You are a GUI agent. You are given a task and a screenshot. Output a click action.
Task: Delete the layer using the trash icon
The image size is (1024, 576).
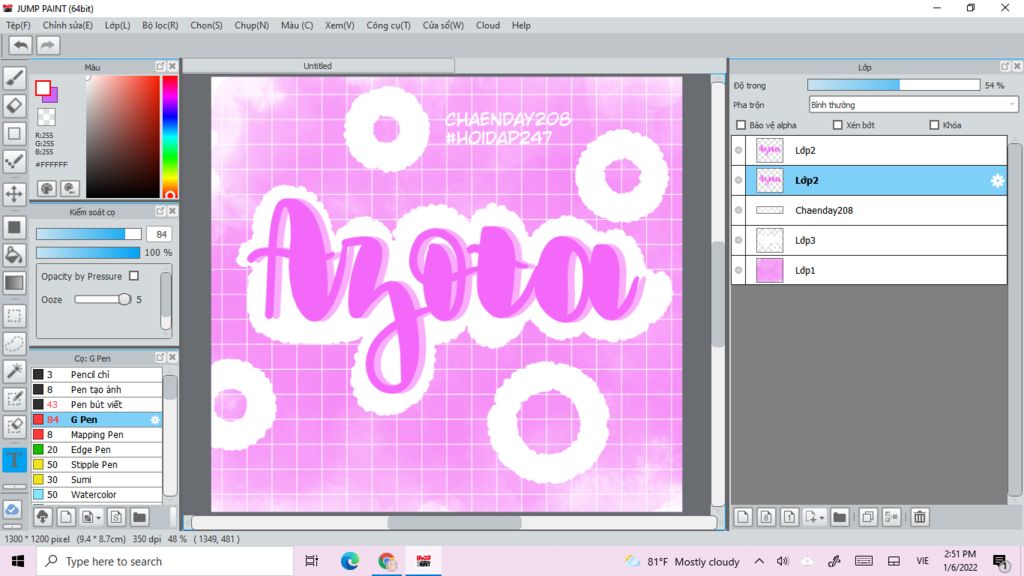coord(920,517)
